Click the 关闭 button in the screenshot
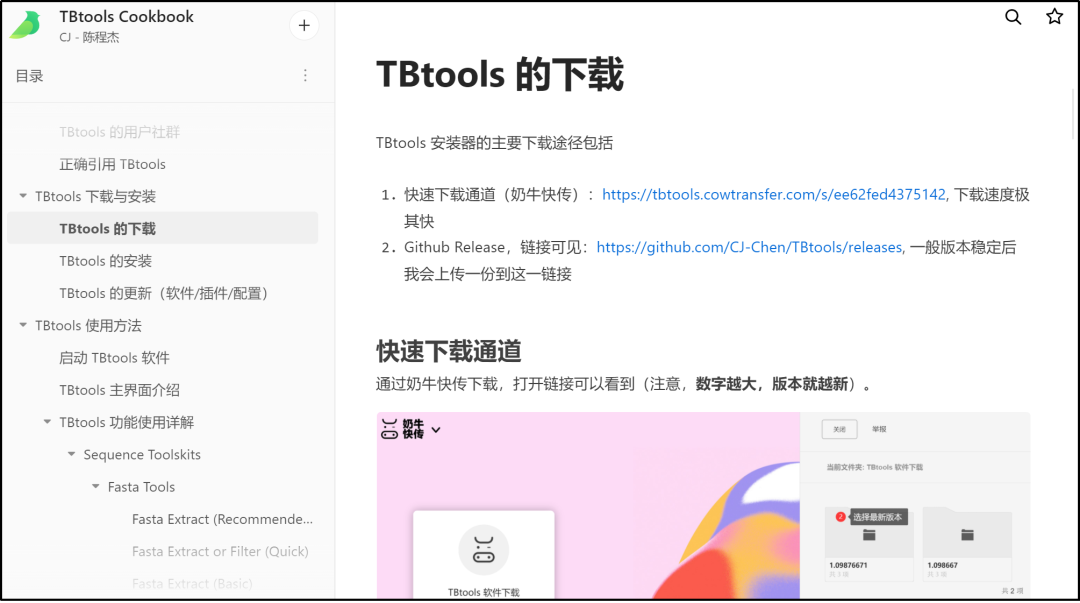Screen dimensions: 1080x603 [838, 429]
